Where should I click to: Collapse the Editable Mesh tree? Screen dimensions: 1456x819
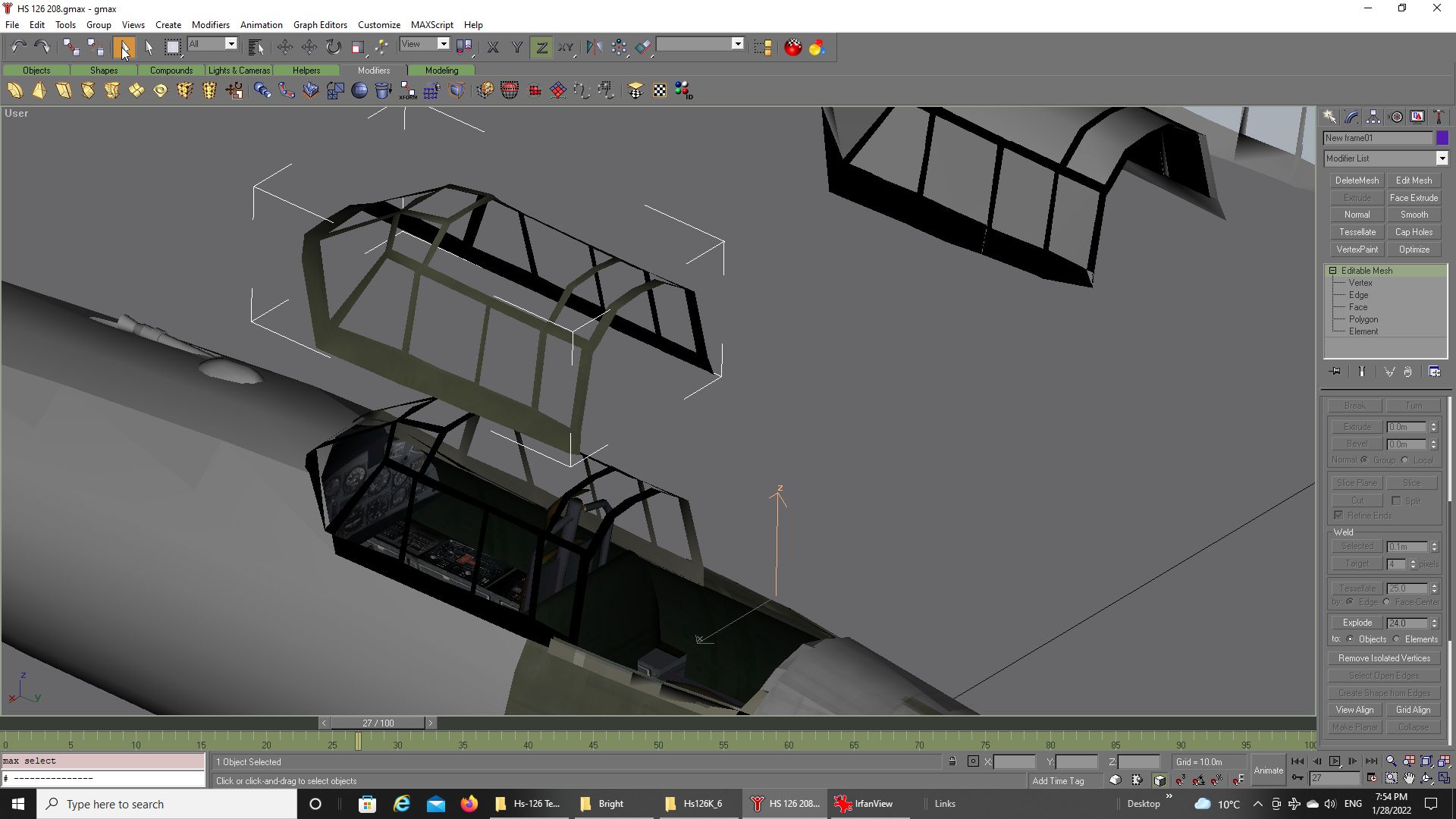pos(1332,271)
